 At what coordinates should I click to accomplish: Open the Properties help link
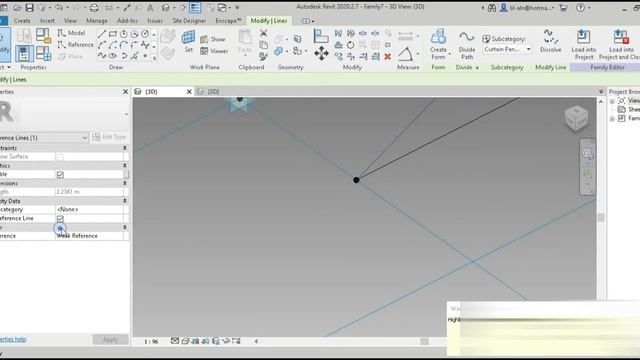tap(13, 339)
